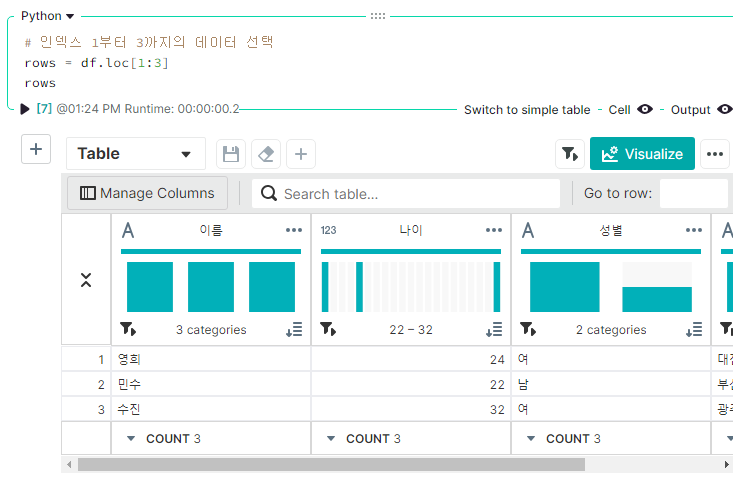Grab the cell drag handle dots
The image size is (733, 478).
[378, 16]
